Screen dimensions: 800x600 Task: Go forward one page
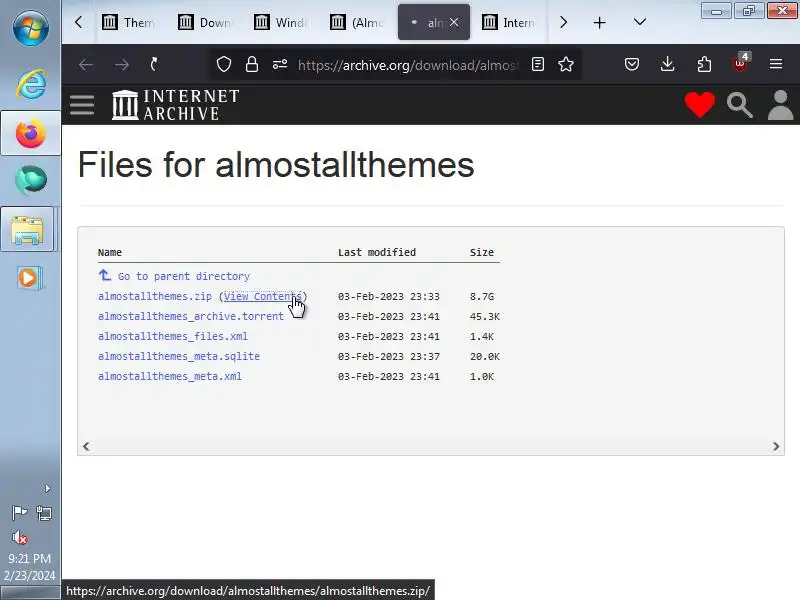121,65
